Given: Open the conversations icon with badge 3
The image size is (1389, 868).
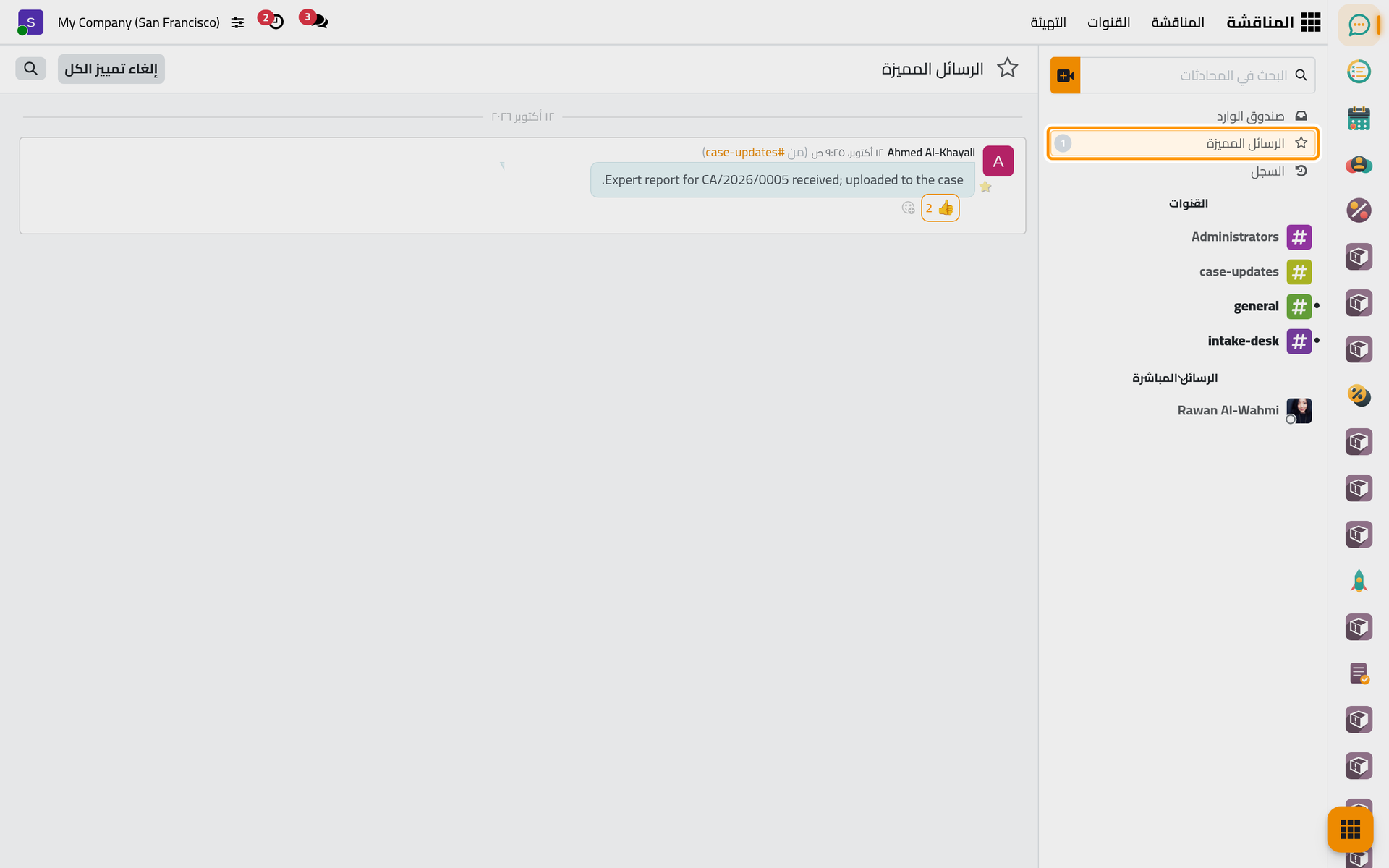Looking at the screenshot, I should (x=315, y=20).
